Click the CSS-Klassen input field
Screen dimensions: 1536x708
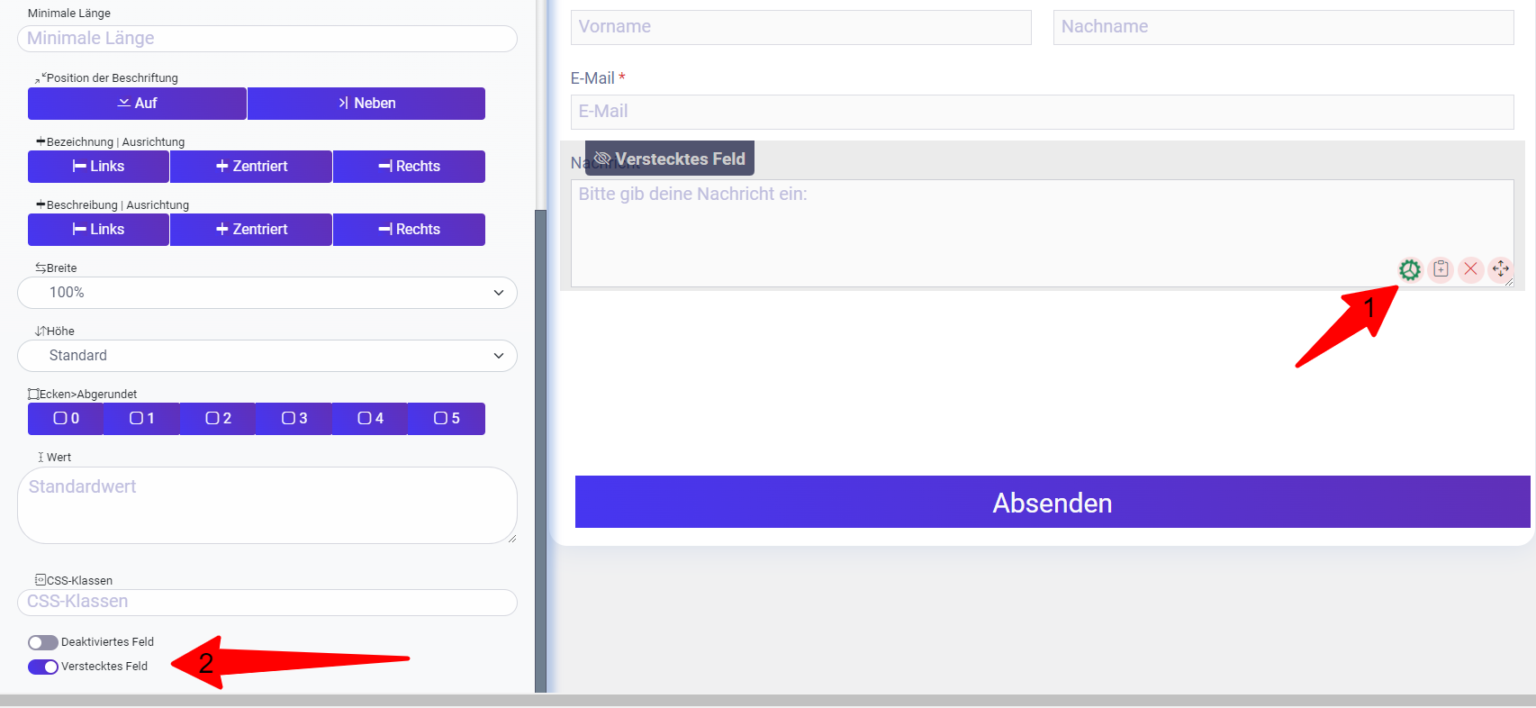pos(267,602)
